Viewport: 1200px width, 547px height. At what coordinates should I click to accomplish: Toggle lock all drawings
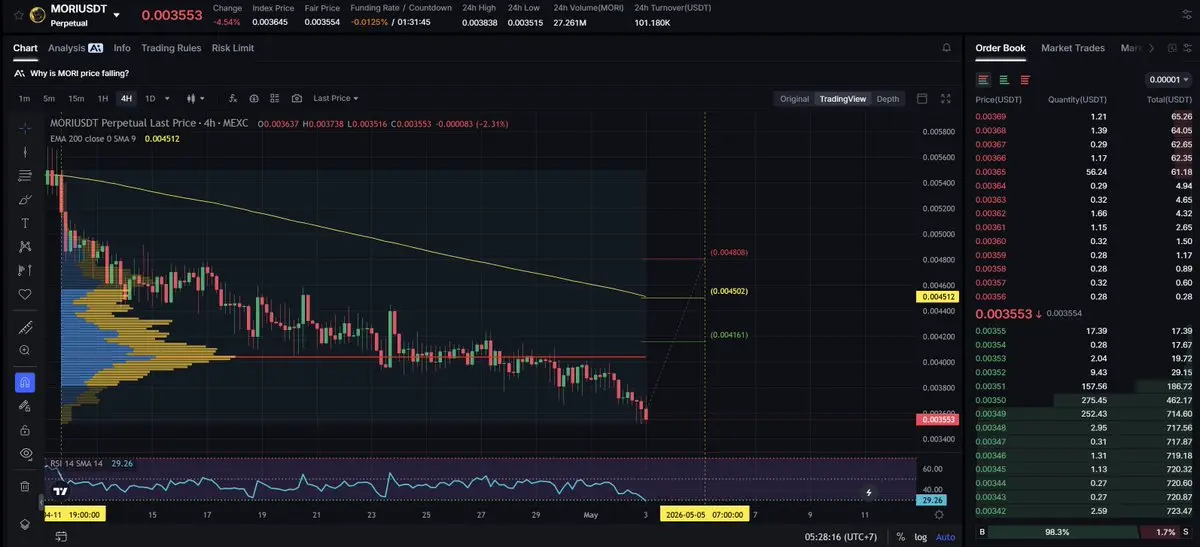click(25, 430)
